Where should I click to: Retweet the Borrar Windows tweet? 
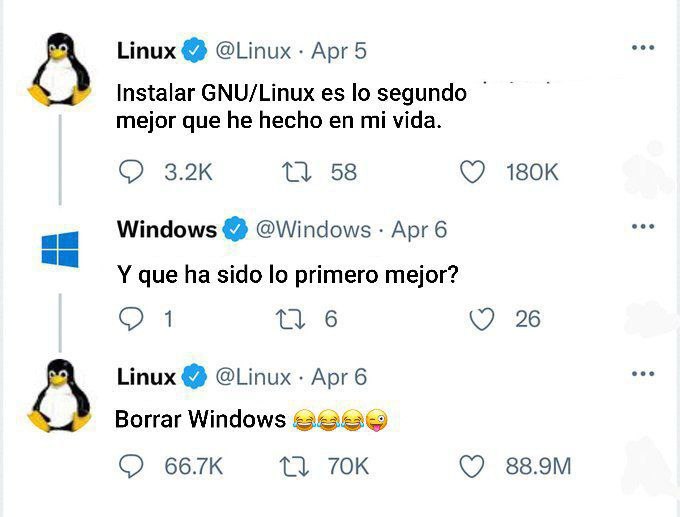coord(294,467)
